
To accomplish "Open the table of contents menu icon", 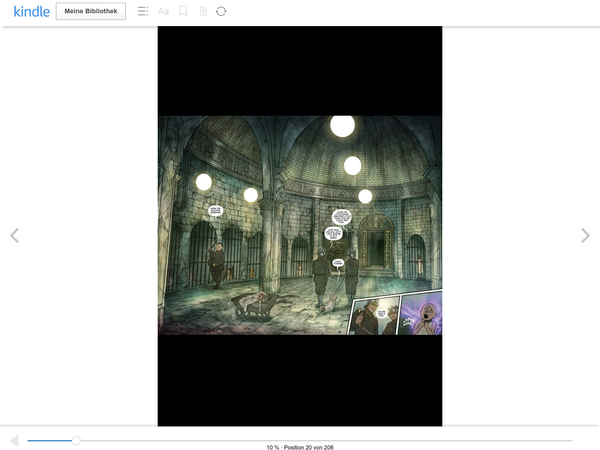I will point(143,11).
